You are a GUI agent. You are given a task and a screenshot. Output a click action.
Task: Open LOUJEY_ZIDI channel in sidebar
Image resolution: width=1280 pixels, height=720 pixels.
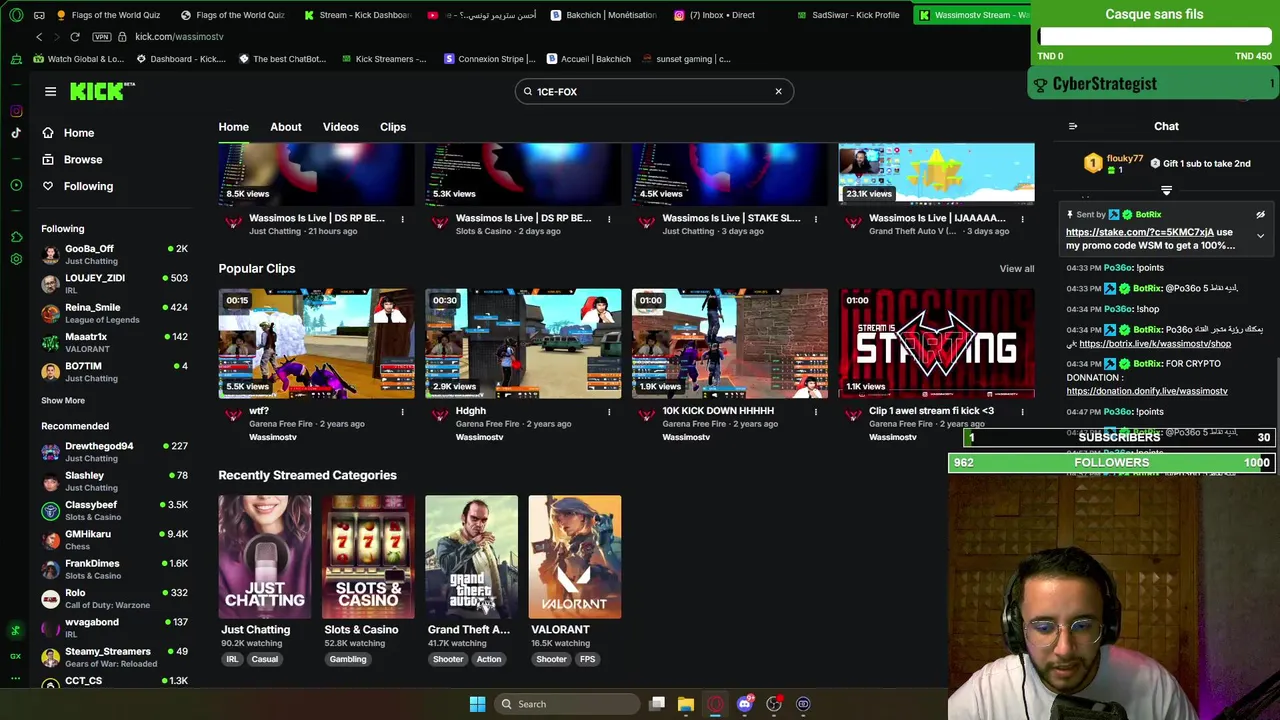[x=114, y=283]
